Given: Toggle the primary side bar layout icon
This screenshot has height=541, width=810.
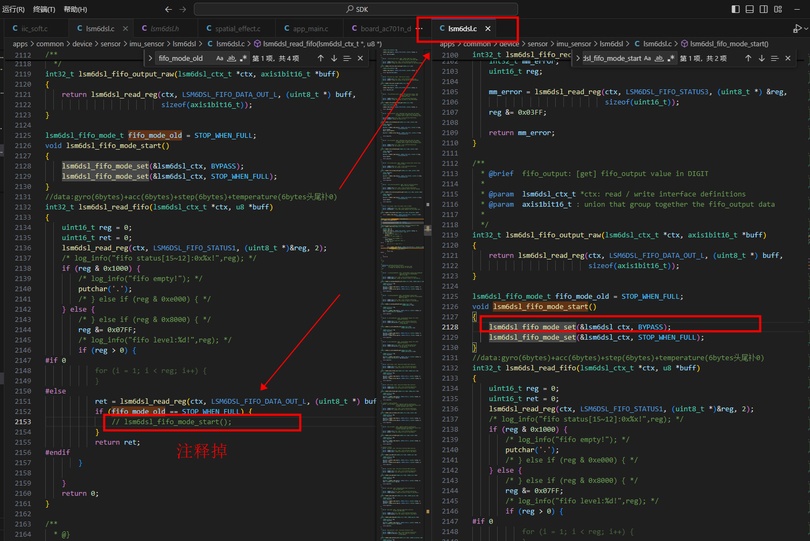Looking at the screenshot, I should click(x=736, y=9).
